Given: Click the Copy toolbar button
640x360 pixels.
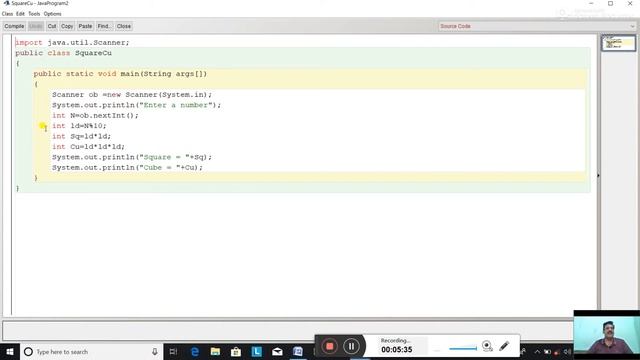Looking at the screenshot, I should 67,26.
